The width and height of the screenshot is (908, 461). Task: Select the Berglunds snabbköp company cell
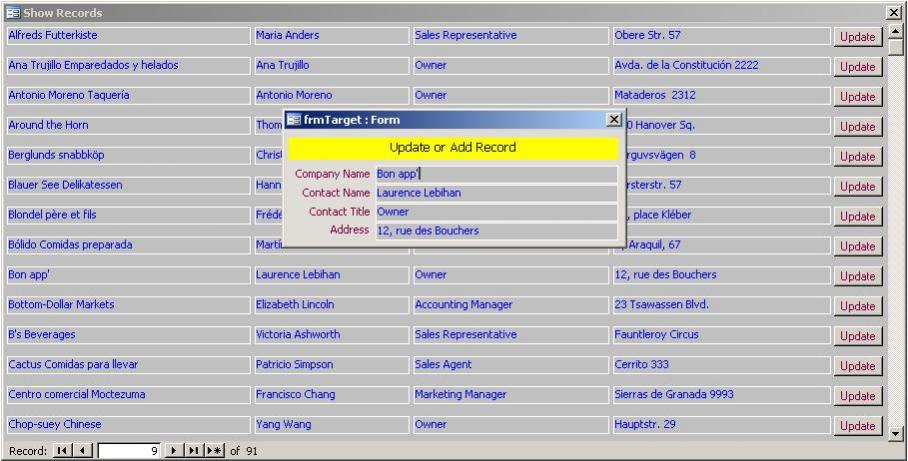(x=129, y=155)
